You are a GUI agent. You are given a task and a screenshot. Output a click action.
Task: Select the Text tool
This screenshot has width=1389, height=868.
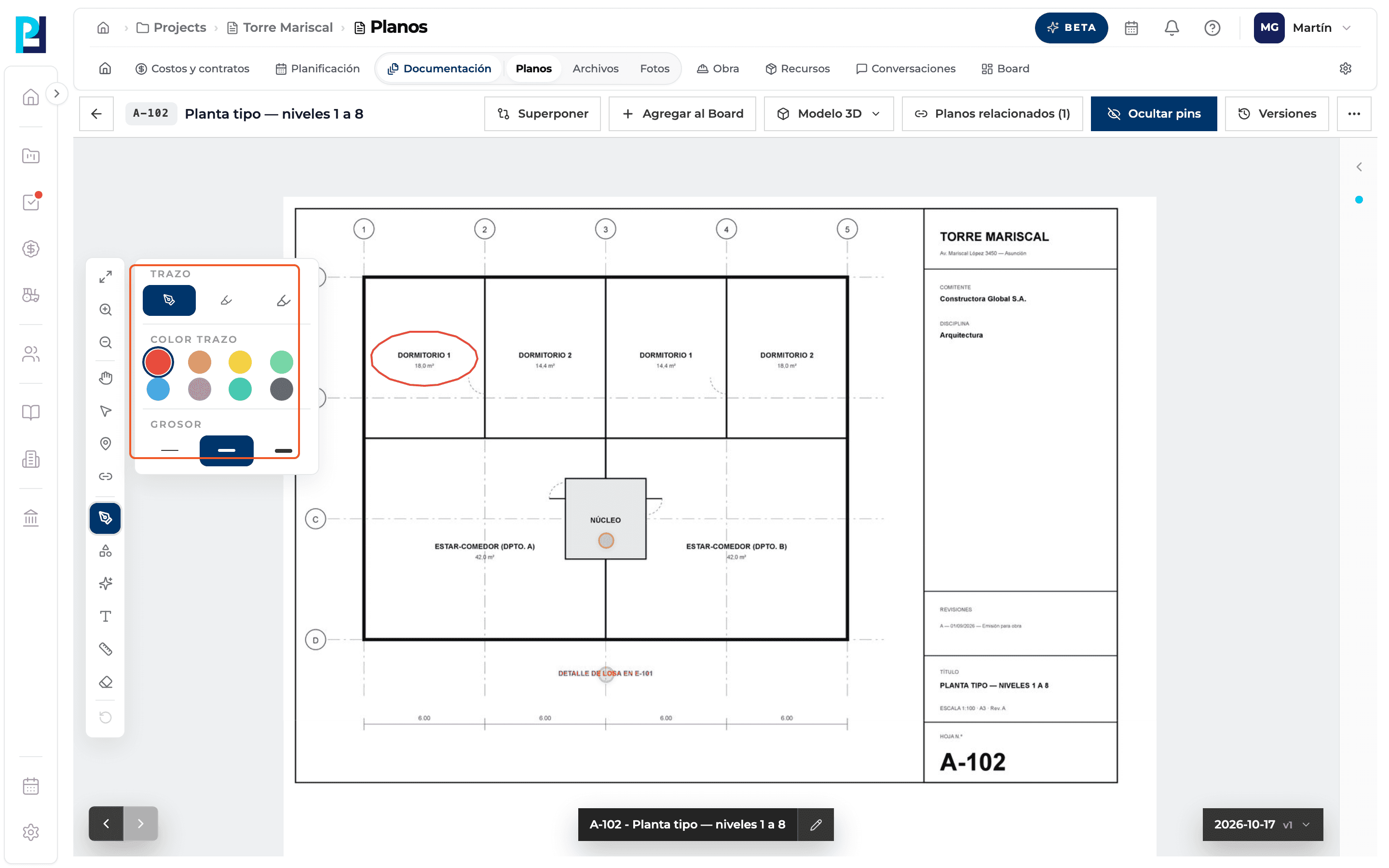(105, 616)
